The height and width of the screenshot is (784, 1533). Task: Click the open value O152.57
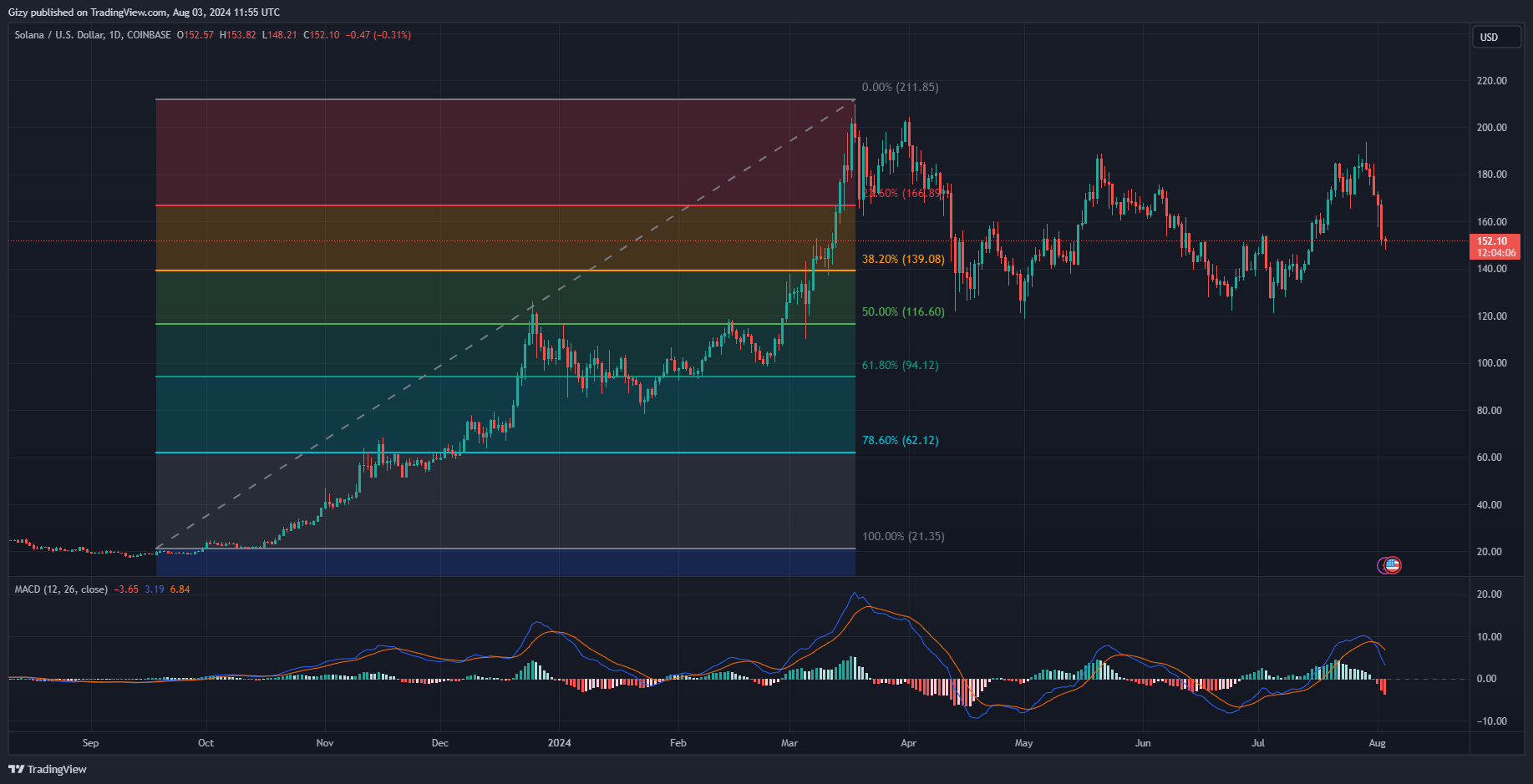point(195,35)
